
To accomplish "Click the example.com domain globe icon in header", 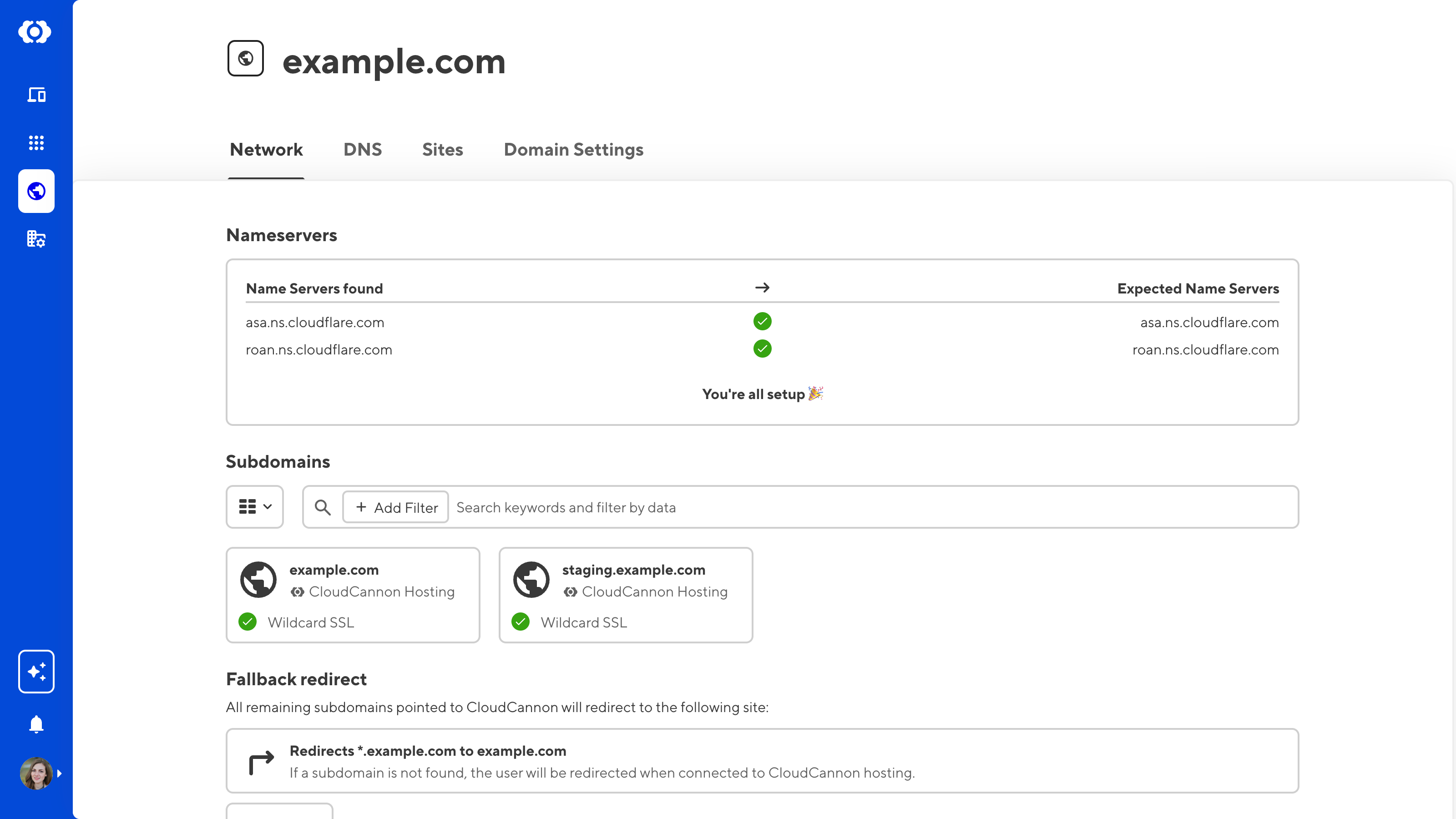I will click(245, 58).
